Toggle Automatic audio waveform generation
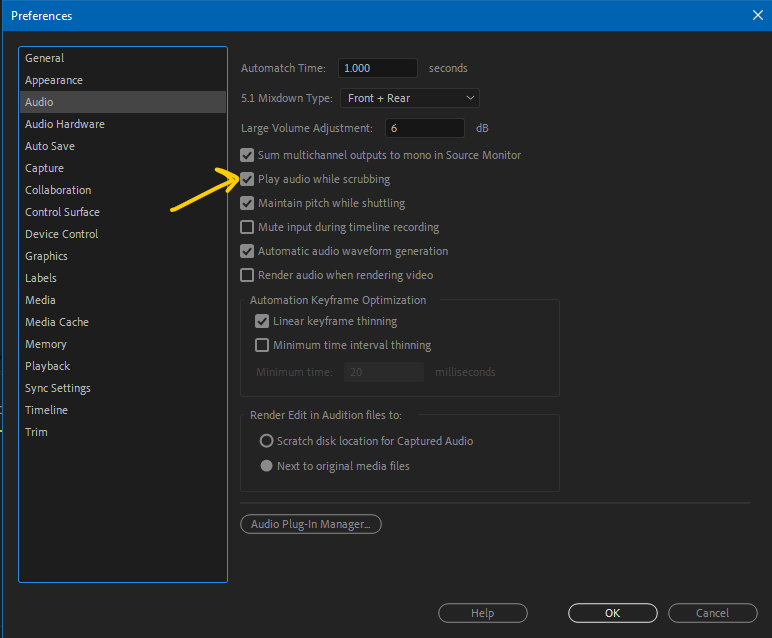This screenshot has width=772, height=638. click(x=248, y=252)
